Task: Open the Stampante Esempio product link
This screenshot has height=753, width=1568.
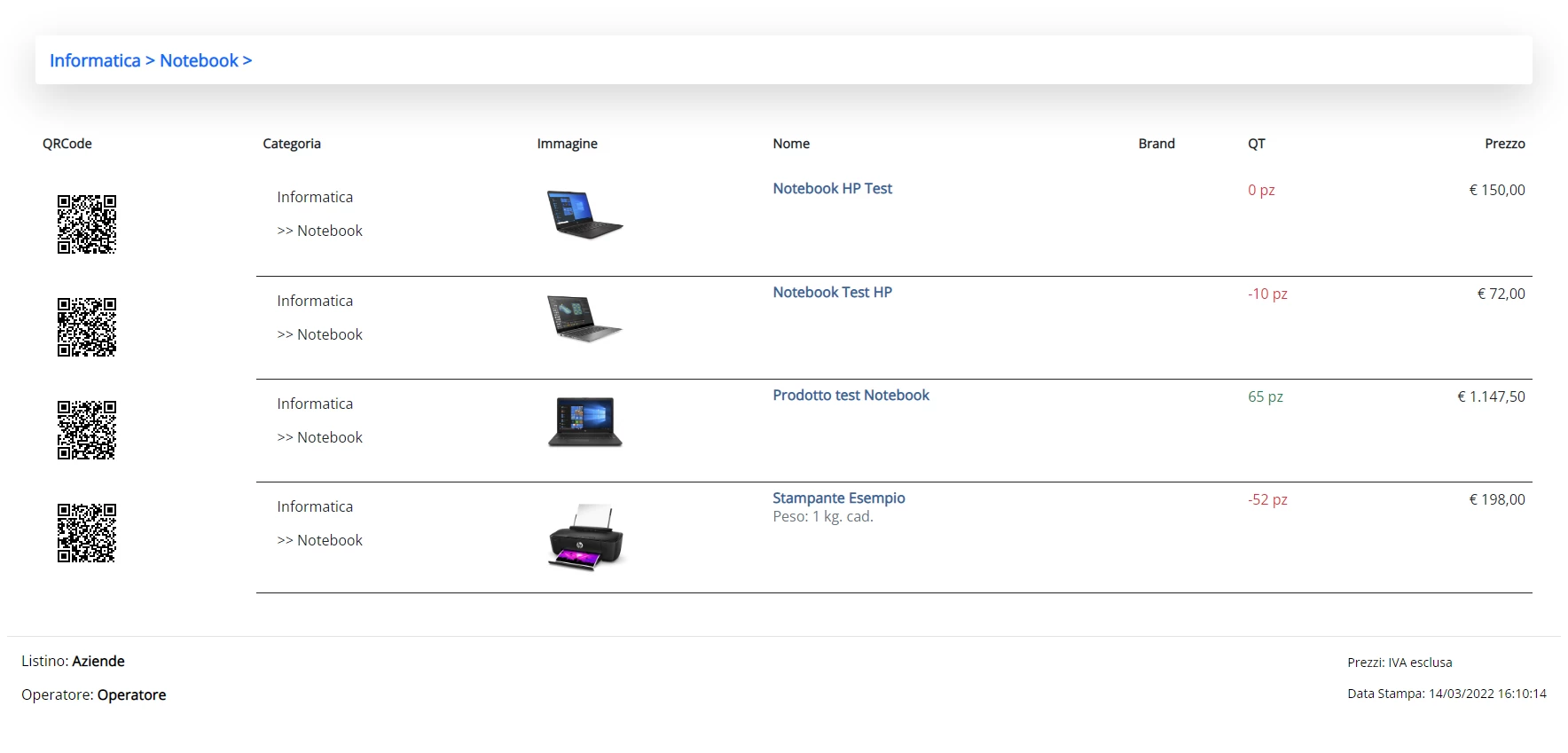Action: coord(838,498)
